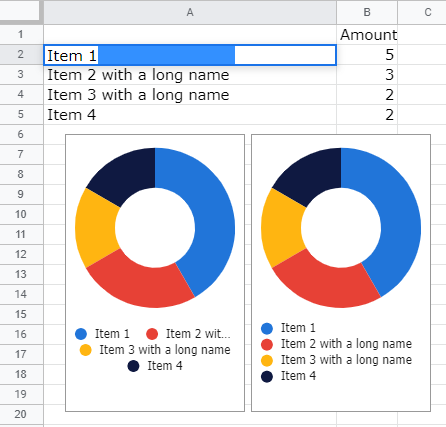
Task: Select row 4 header
Action: (x=21, y=94)
